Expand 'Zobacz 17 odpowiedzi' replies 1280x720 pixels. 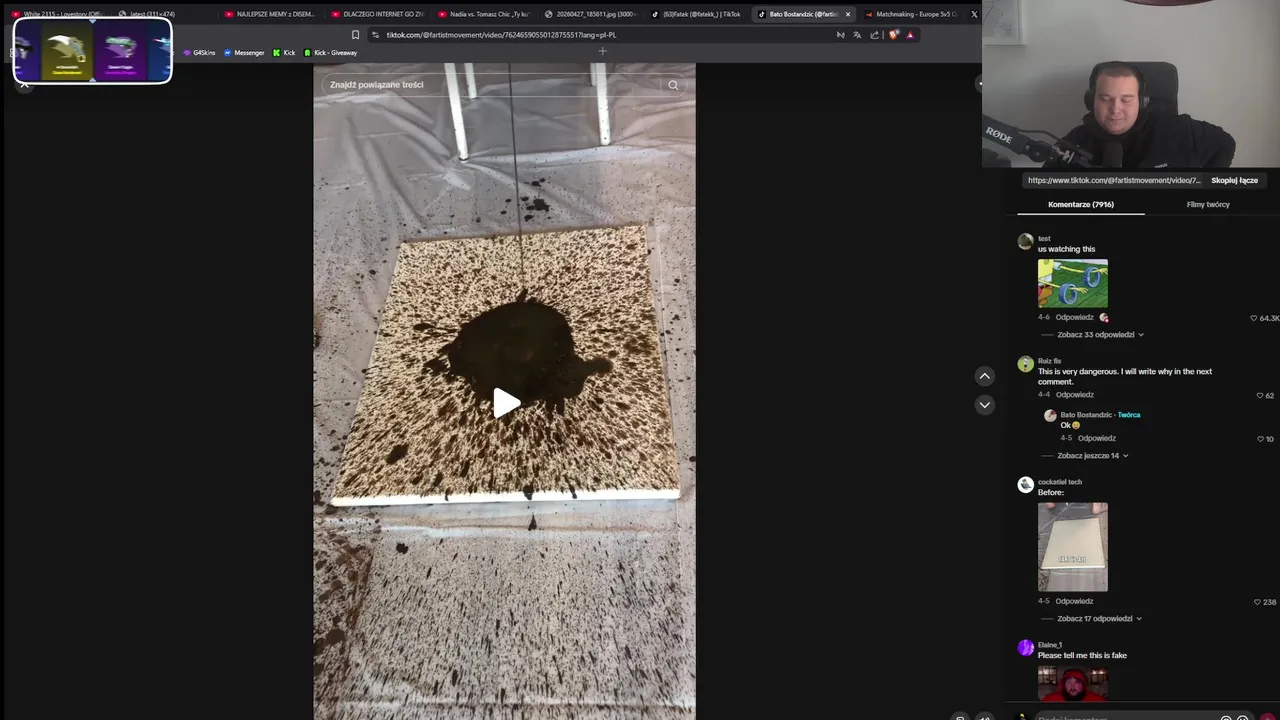coord(1100,619)
